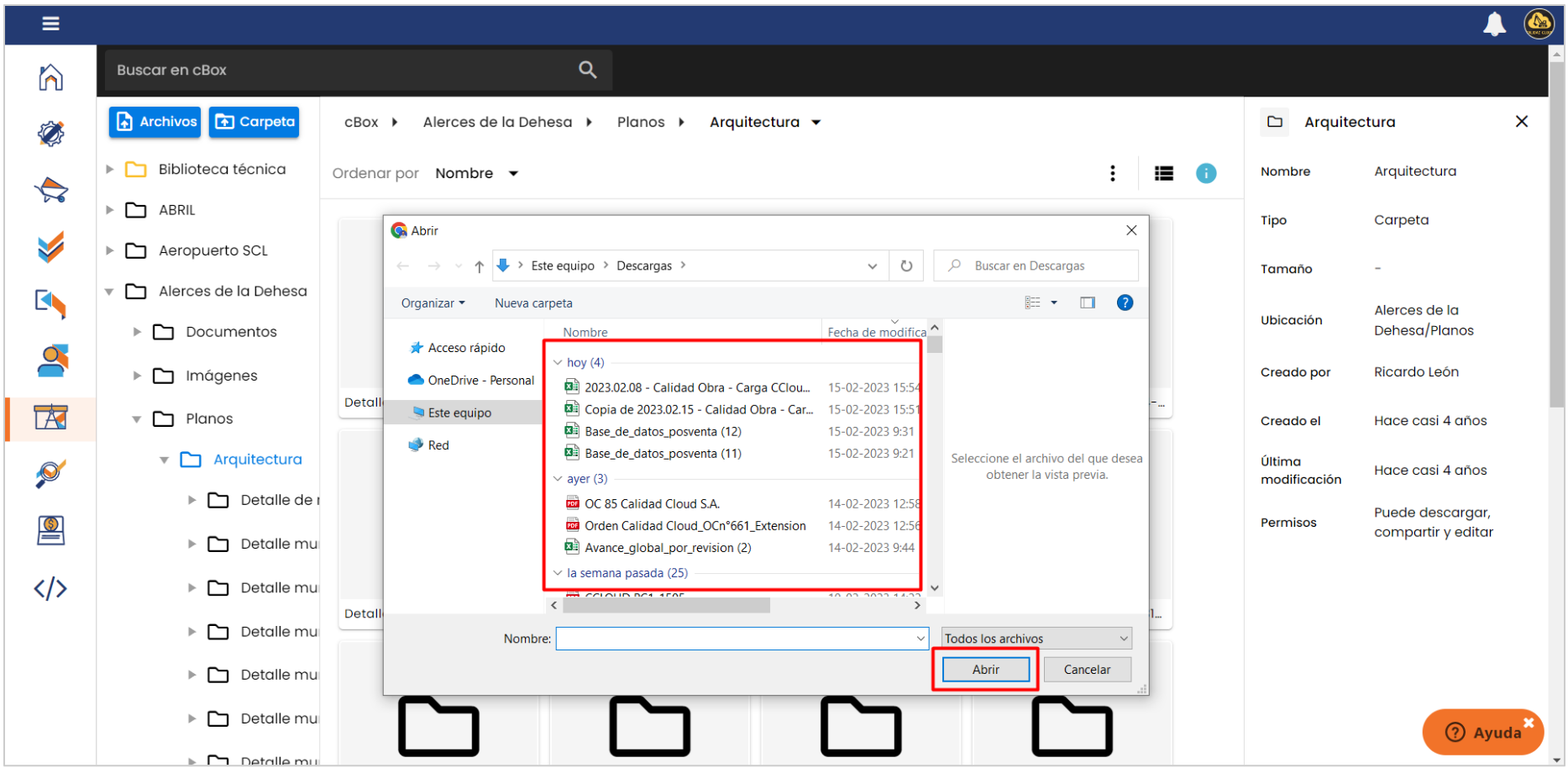
Task: Select Acceso rápido in navigation pane
Action: pyautogui.click(x=466, y=348)
